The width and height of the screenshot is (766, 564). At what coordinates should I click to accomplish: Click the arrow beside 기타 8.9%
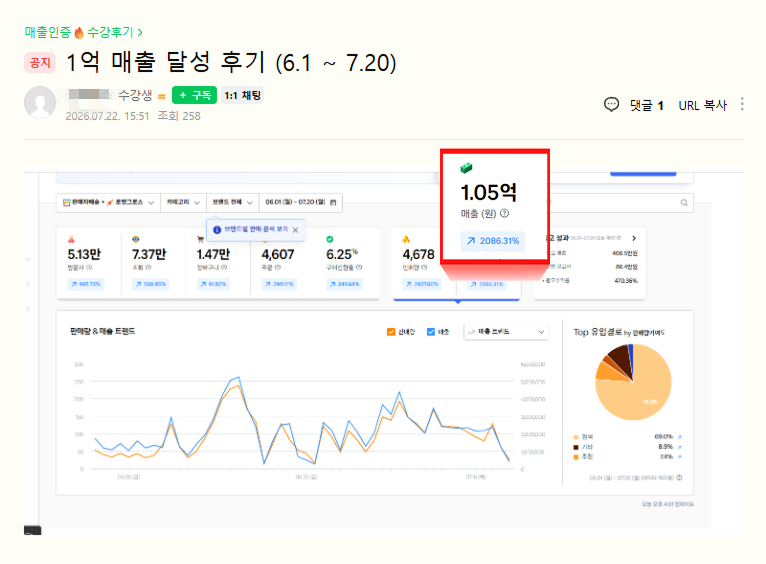point(680,447)
